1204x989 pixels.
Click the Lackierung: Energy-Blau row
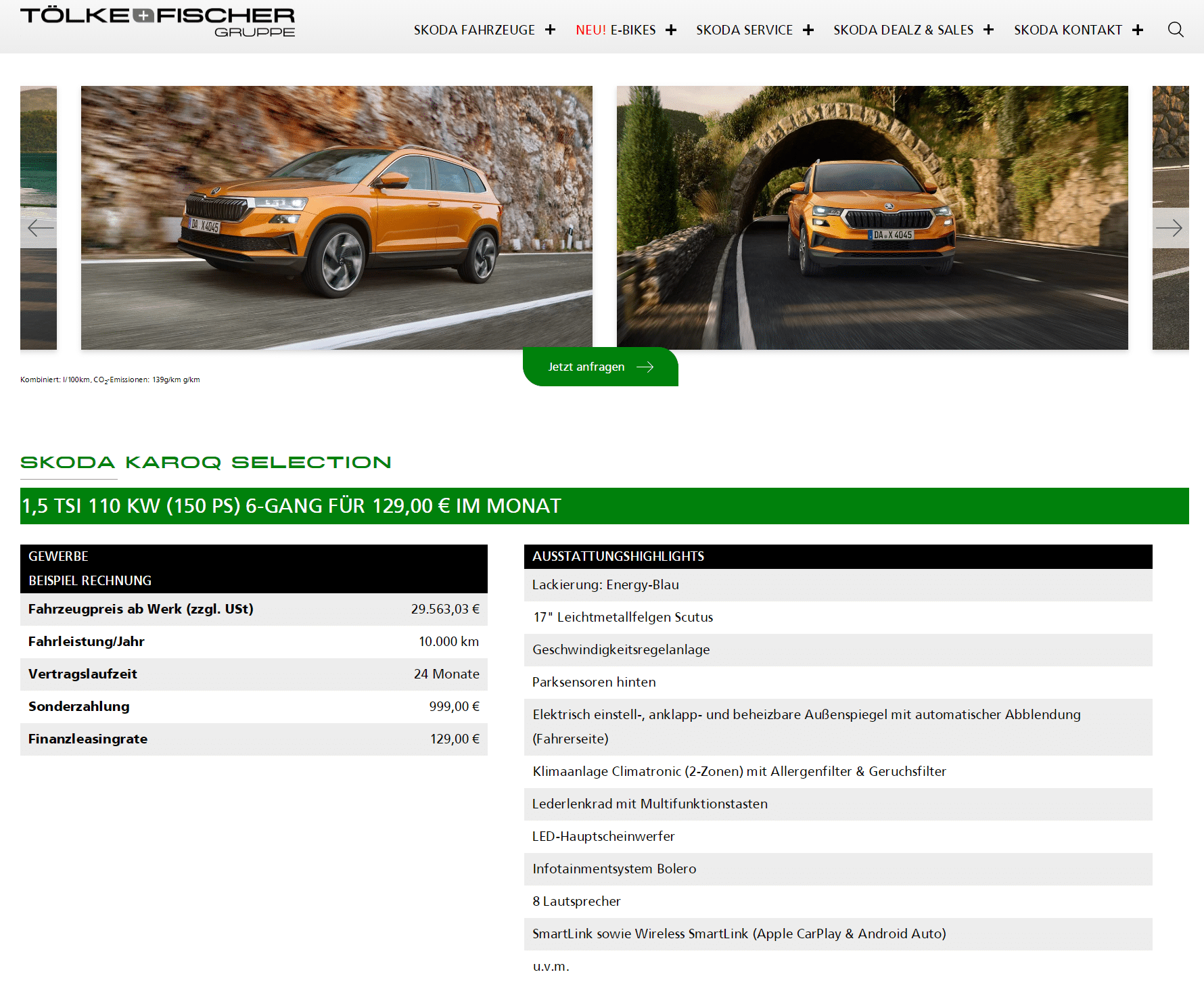(838, 585)
